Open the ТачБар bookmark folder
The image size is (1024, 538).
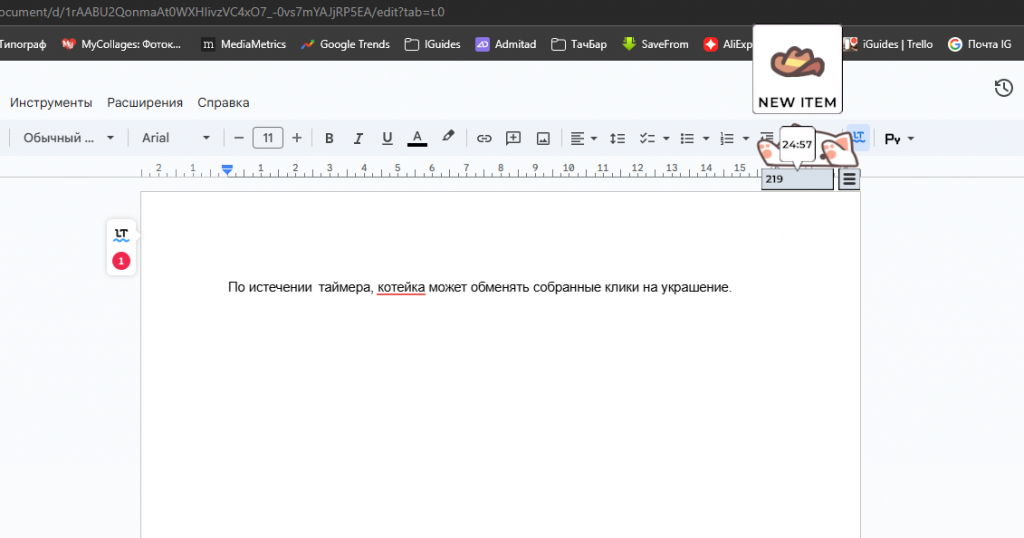(579, 44)
